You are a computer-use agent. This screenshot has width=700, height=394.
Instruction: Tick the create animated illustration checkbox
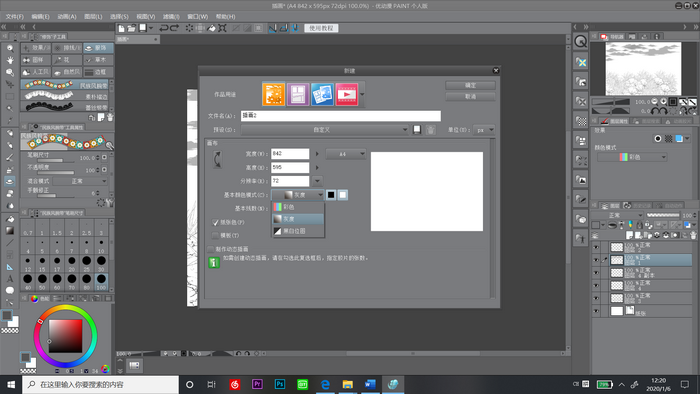coord(211,249)
